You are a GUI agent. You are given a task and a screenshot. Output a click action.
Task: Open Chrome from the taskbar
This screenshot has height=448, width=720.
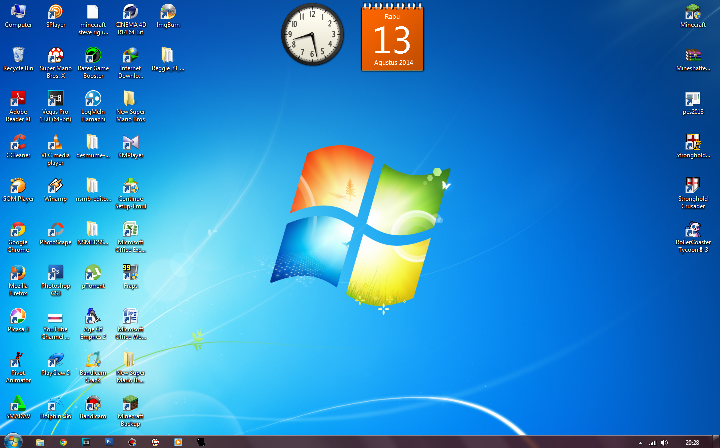(x=63, y=442)
